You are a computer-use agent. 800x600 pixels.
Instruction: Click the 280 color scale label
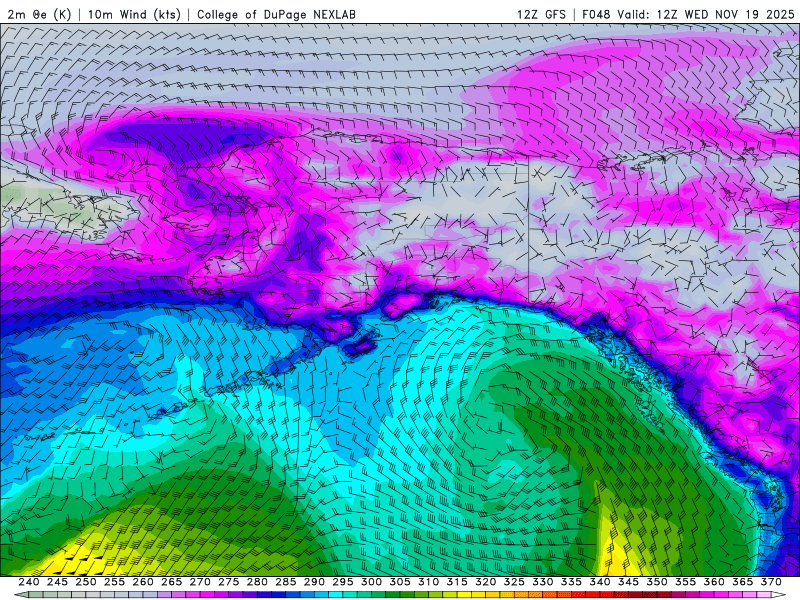(257, 582)
